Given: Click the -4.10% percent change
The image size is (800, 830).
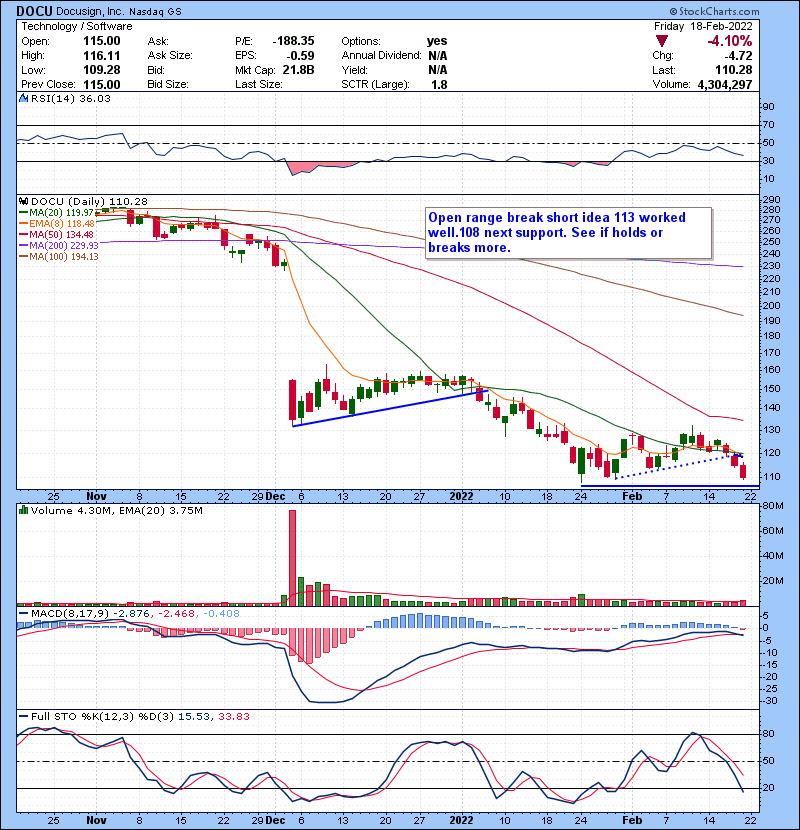Looking at the screenshot, I should coord(729,41).
